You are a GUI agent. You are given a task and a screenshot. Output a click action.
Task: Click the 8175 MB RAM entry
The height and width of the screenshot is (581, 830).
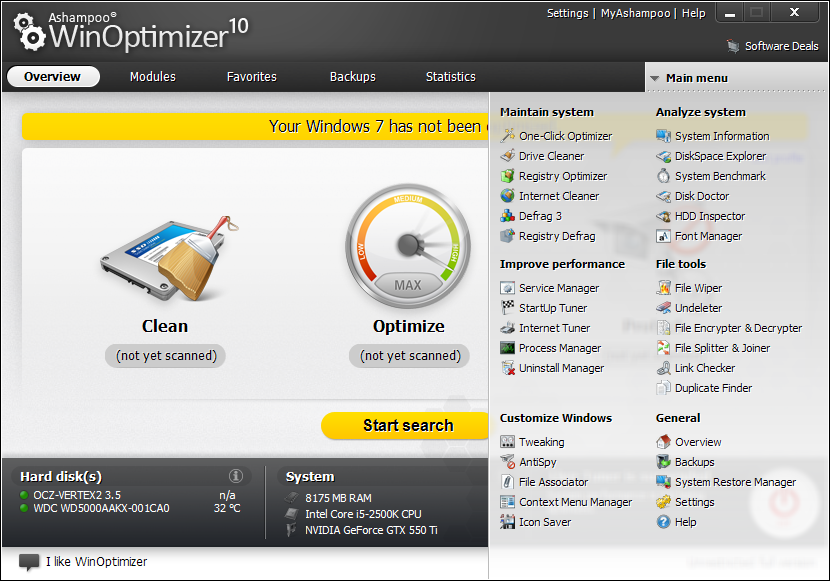[338, 498]
